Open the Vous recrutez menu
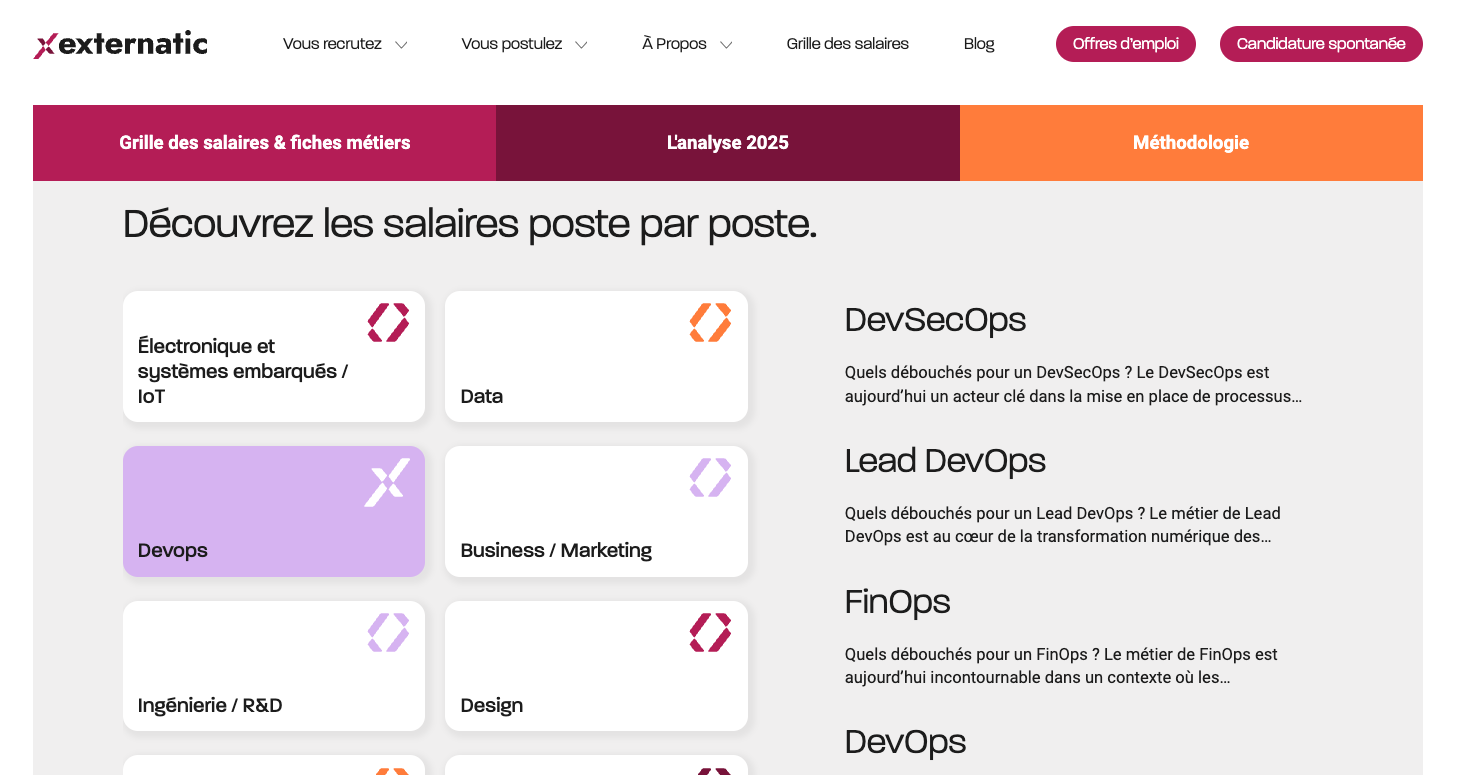Image resolution: width=1460 pixels, height=775 pixels. (x=332, y=44)
